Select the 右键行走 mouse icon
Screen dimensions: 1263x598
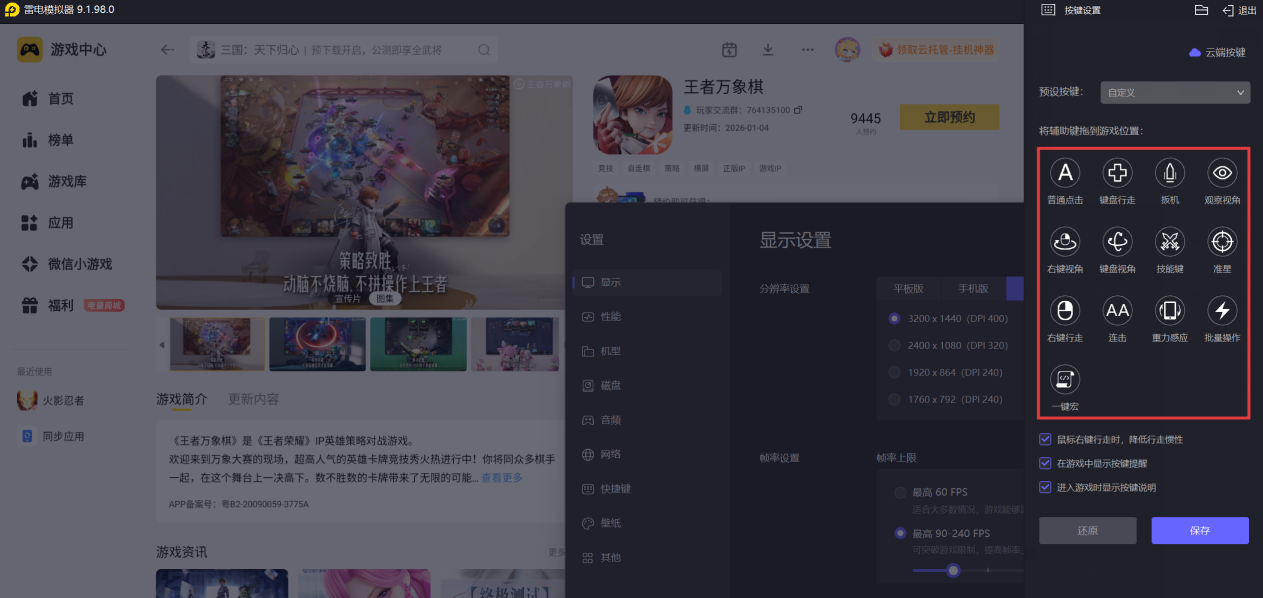coord(1065,310)
